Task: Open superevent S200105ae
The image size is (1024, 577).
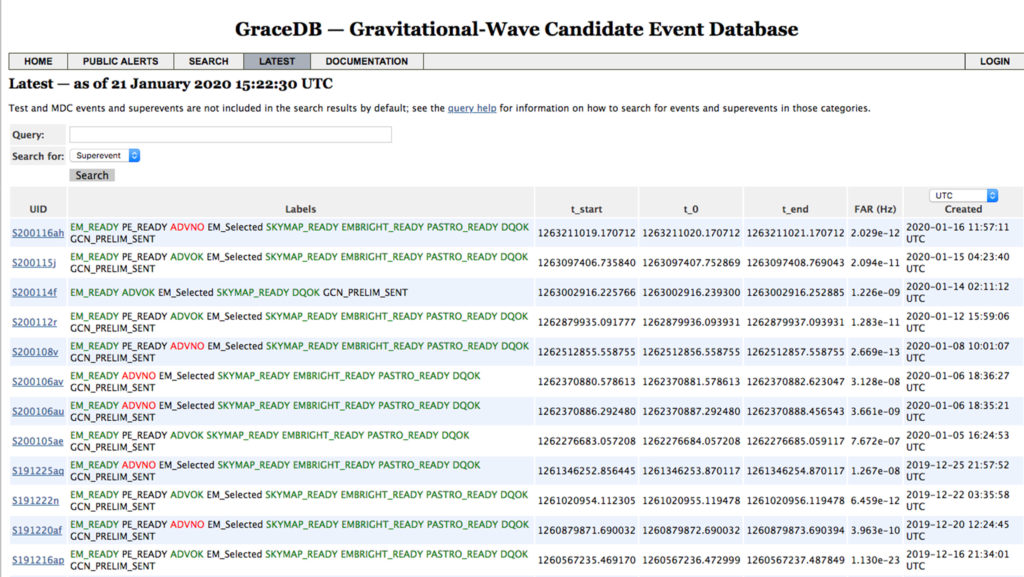Action: tap(38, 441)
